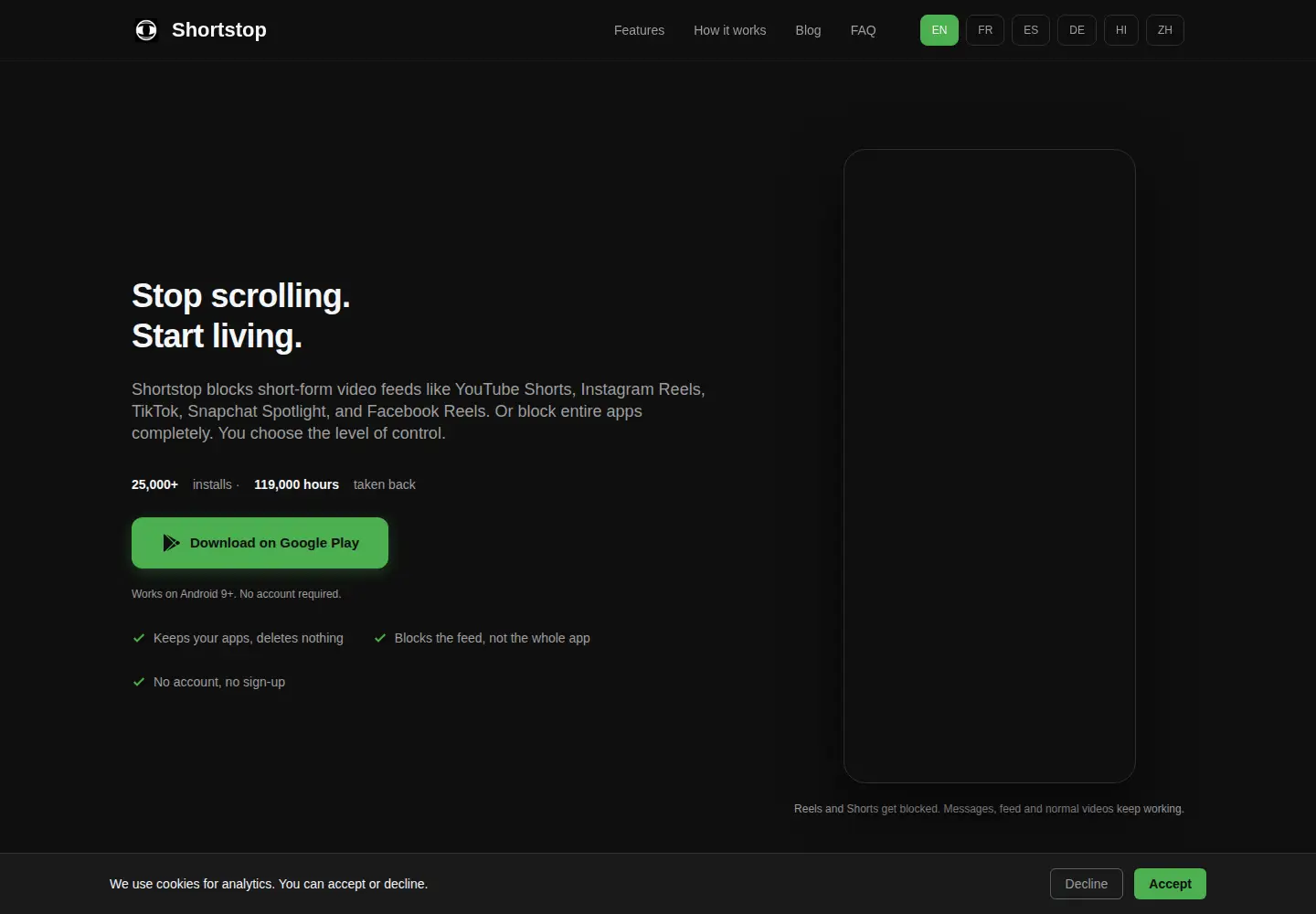Switch language to DE
Viewport: 1316px width, 914px height.
(1077, 30)
